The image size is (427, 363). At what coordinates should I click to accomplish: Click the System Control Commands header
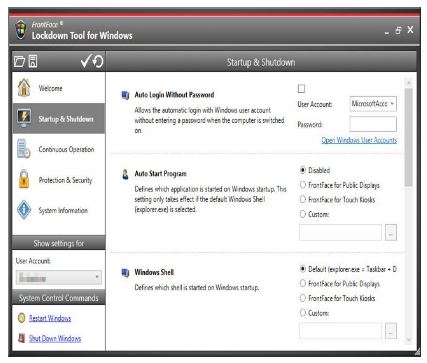[x=59, y=298]
